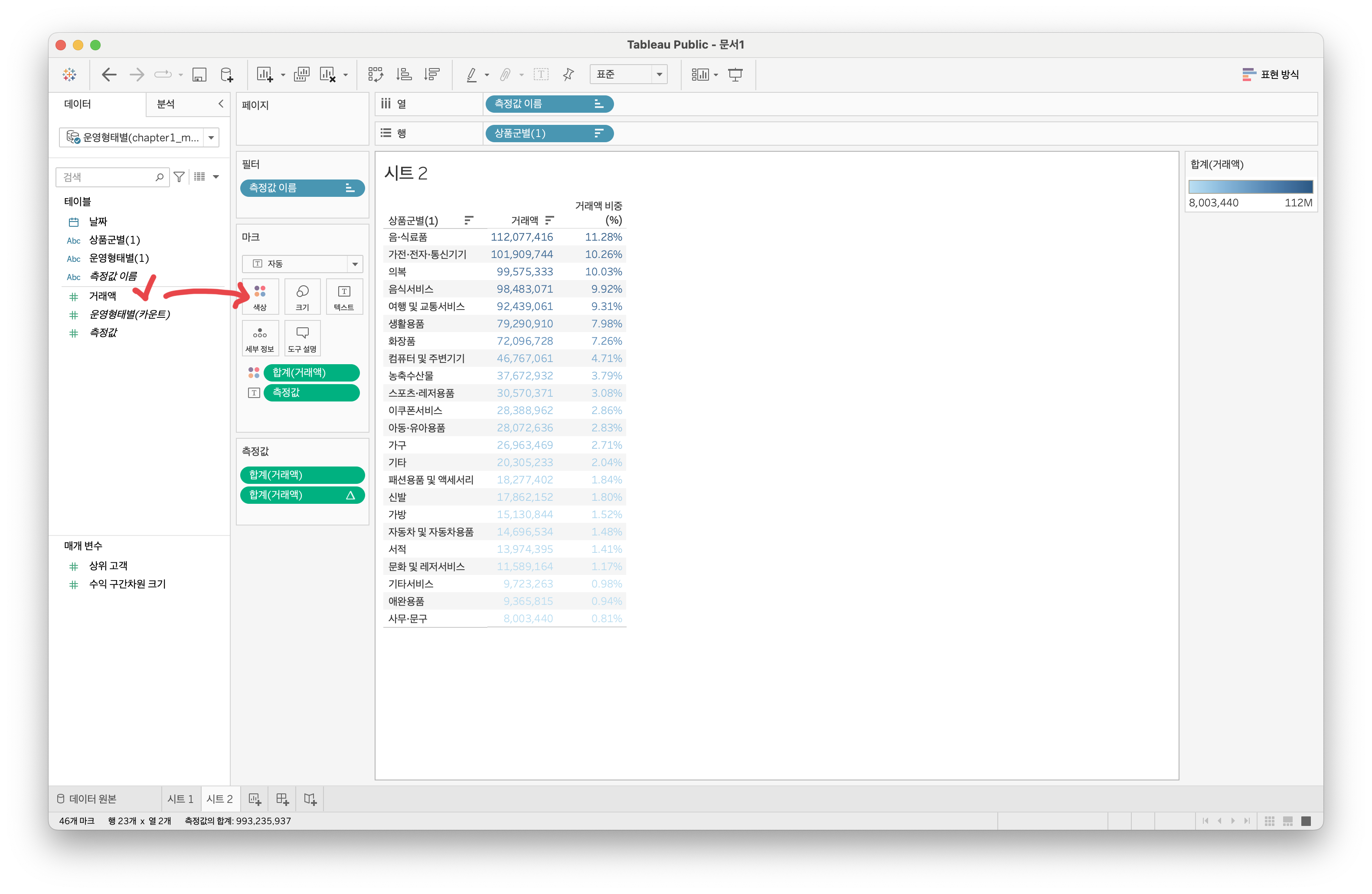This screenshot has width=1372, height=894.
Task: Click the Save workbook icon
Action: click(x=199, y=75)
